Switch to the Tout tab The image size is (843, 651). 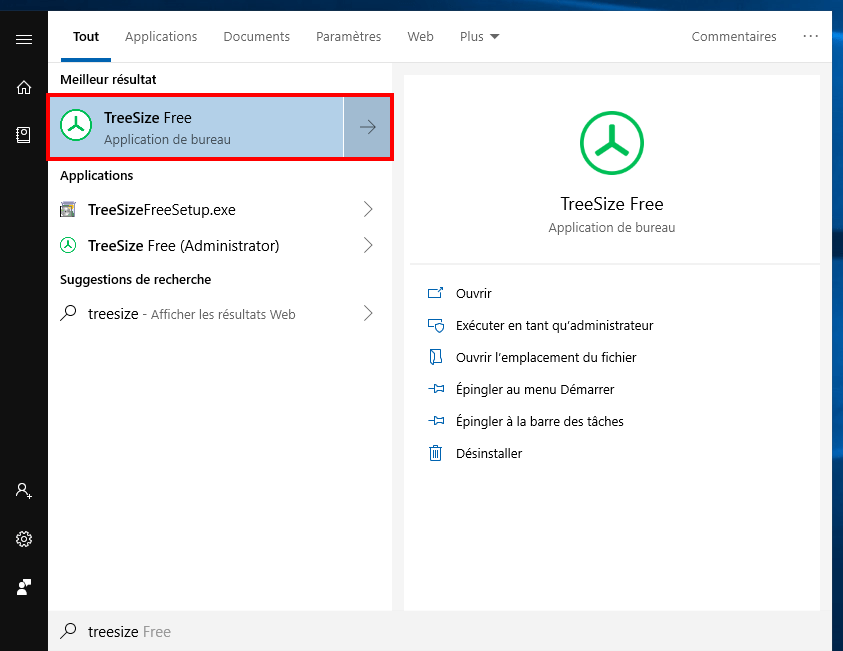point(86,37)
